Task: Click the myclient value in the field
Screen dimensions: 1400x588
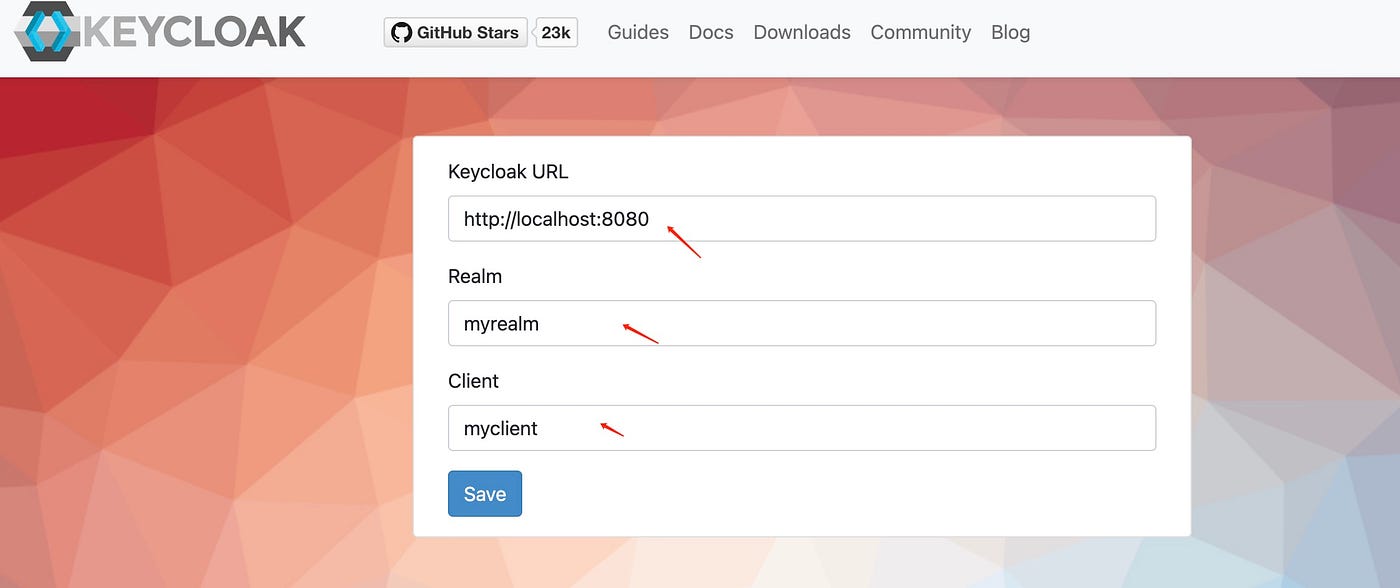Action: (x=500, y=428)
